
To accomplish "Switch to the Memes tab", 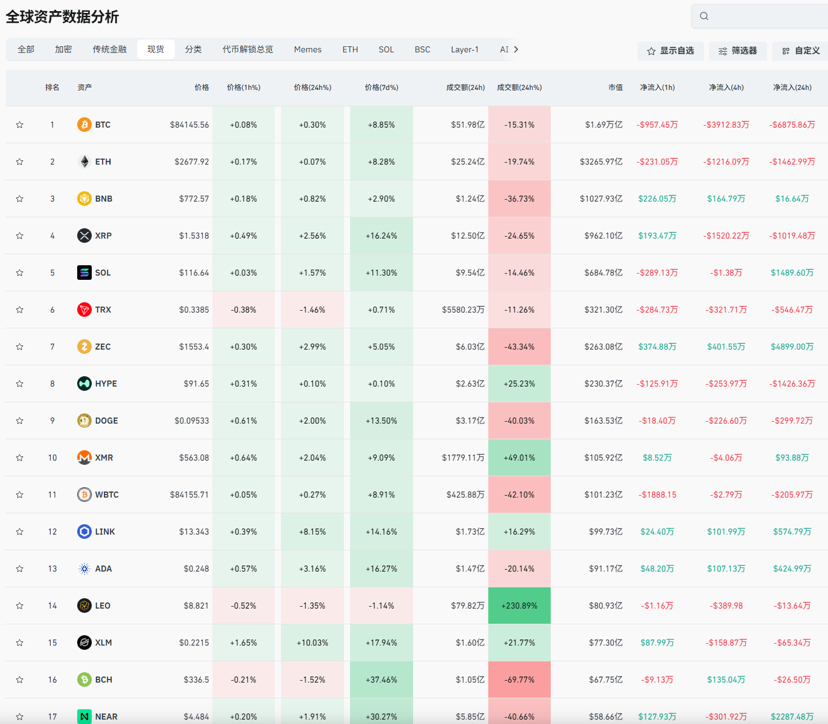I will click(x=307, y=49).
